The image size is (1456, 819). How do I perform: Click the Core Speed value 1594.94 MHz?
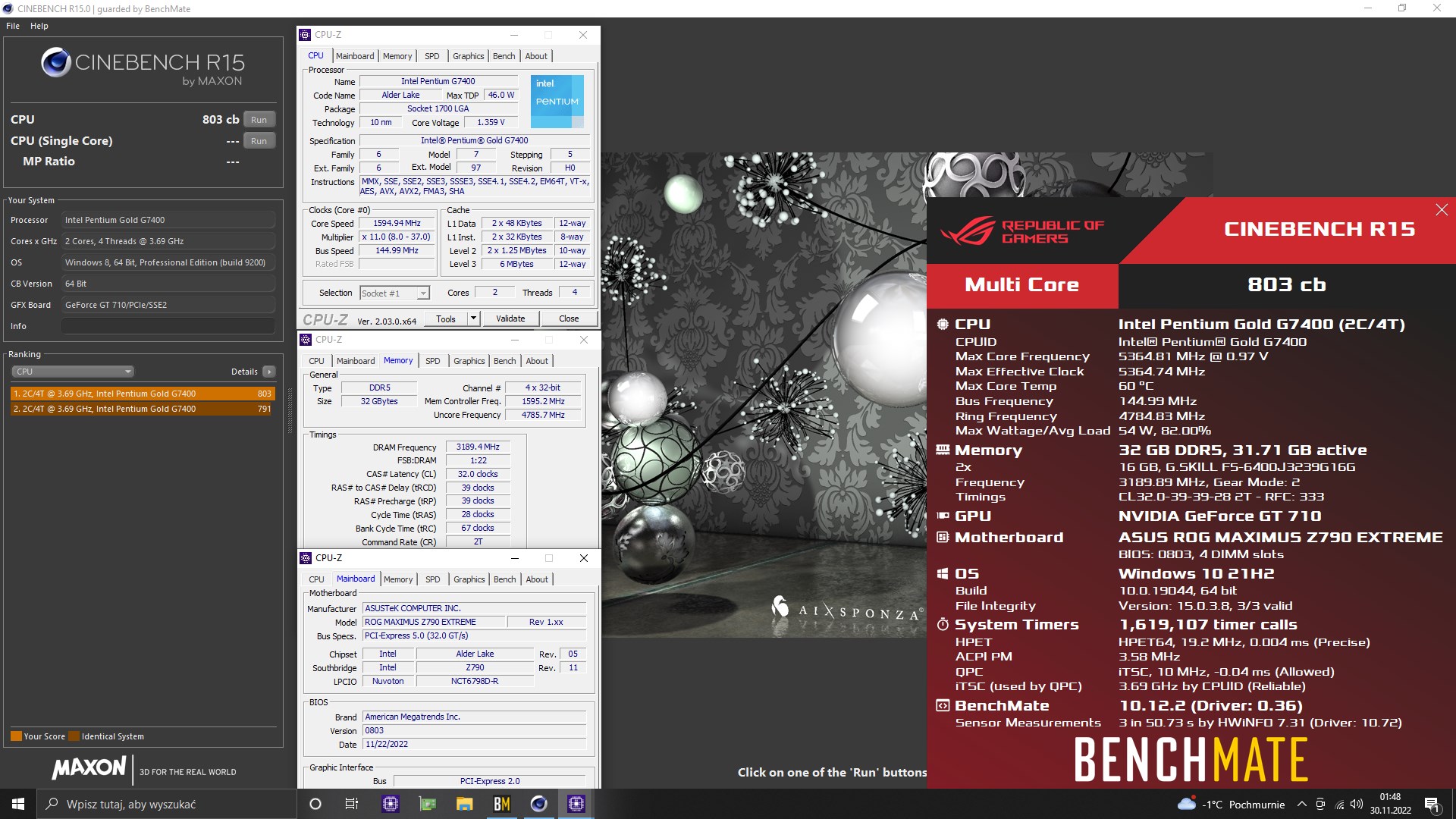(x=397, y=224)
